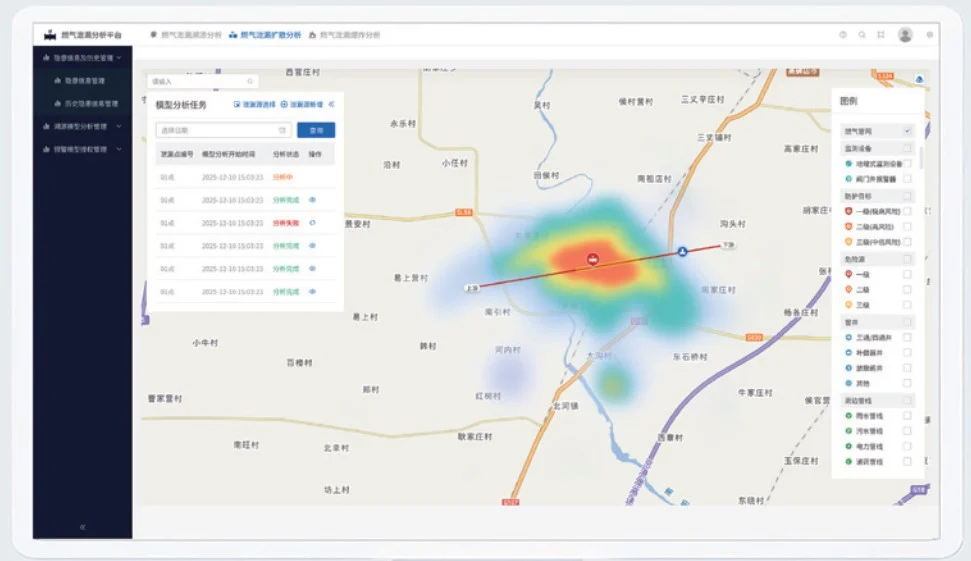Click the 分析失败 status text
The image size is (971, 561).
(285, 223)
